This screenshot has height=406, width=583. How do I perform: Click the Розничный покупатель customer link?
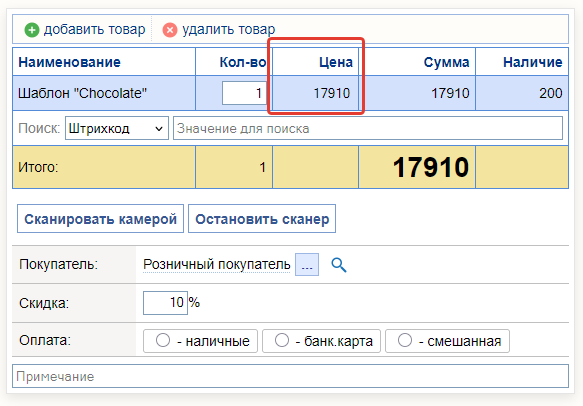[x=216, y=264]
